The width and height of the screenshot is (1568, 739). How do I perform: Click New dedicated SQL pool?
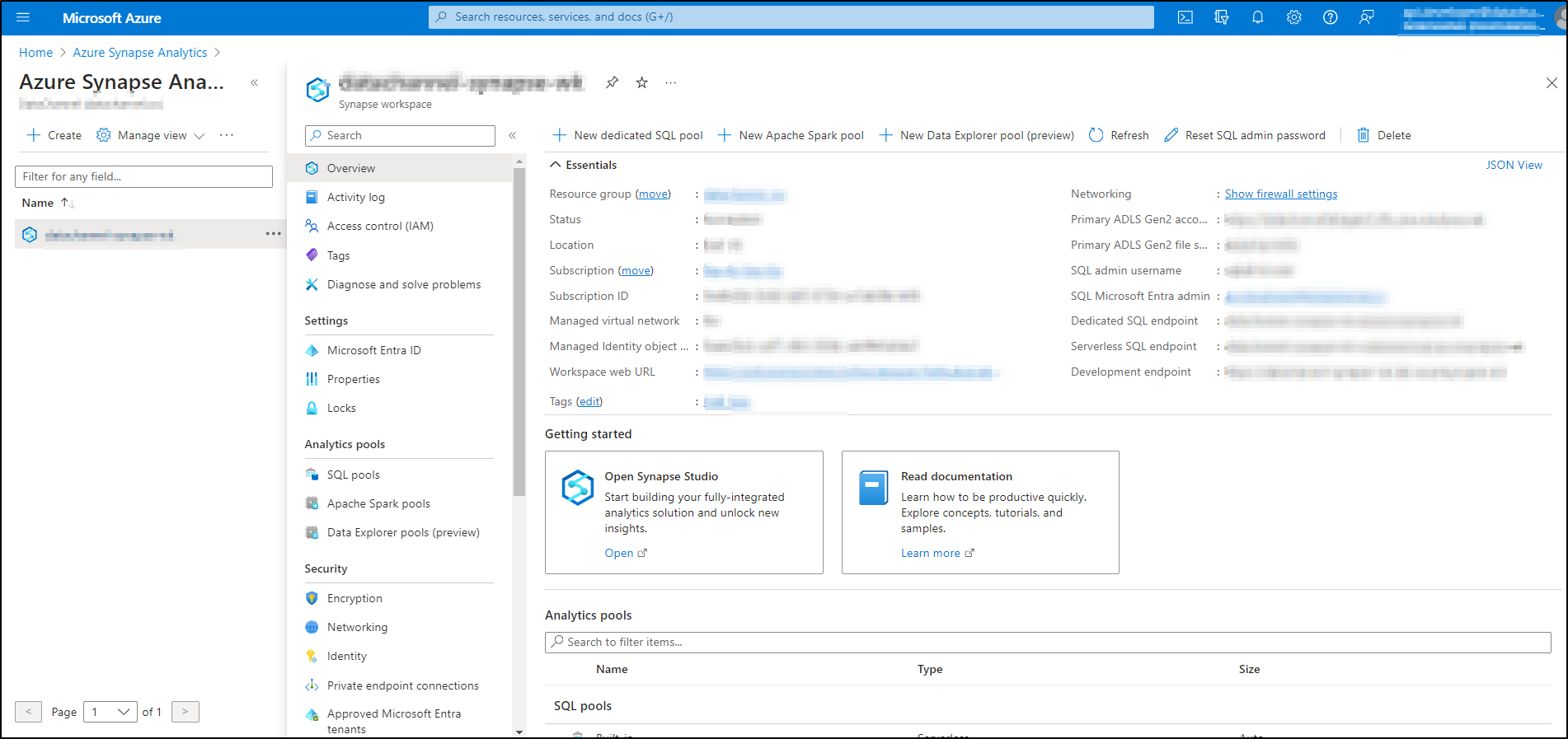628,135
